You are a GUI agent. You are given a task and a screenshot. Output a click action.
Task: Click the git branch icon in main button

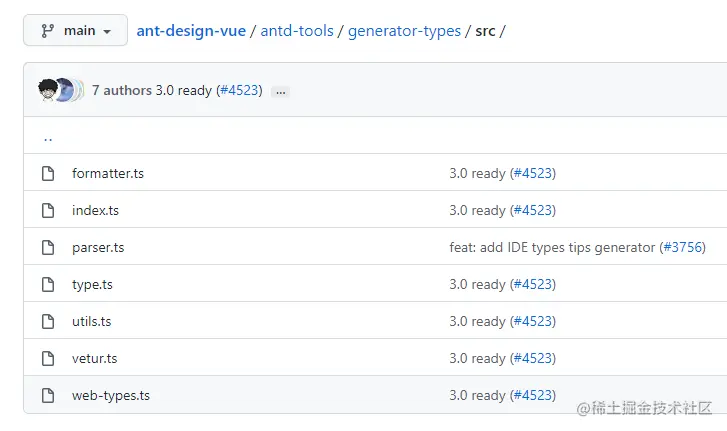point(47,31)
